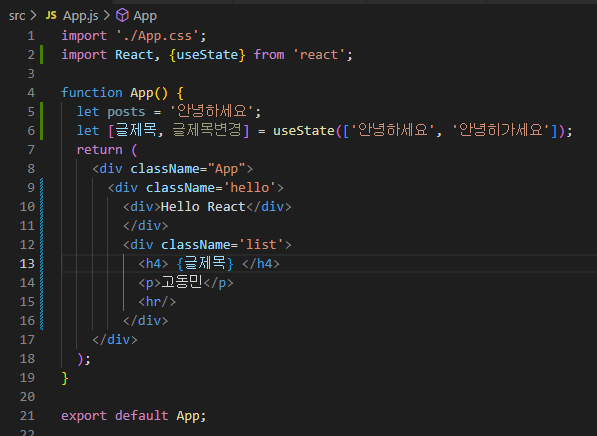Click the blue modified marker beside line 12

pyautogui.click(x=42, y=245)
